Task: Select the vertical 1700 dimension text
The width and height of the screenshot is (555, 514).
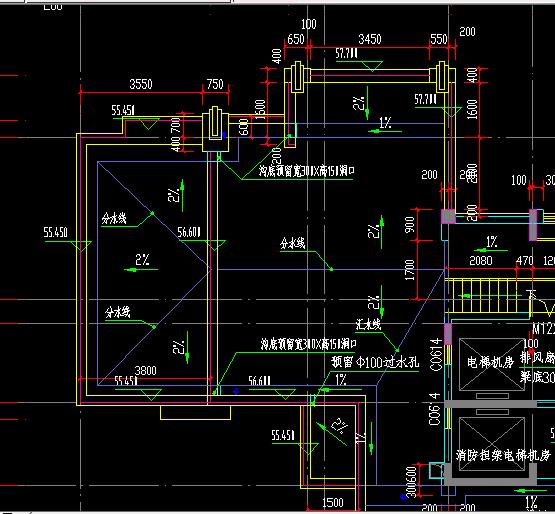Action: [409, 270]
